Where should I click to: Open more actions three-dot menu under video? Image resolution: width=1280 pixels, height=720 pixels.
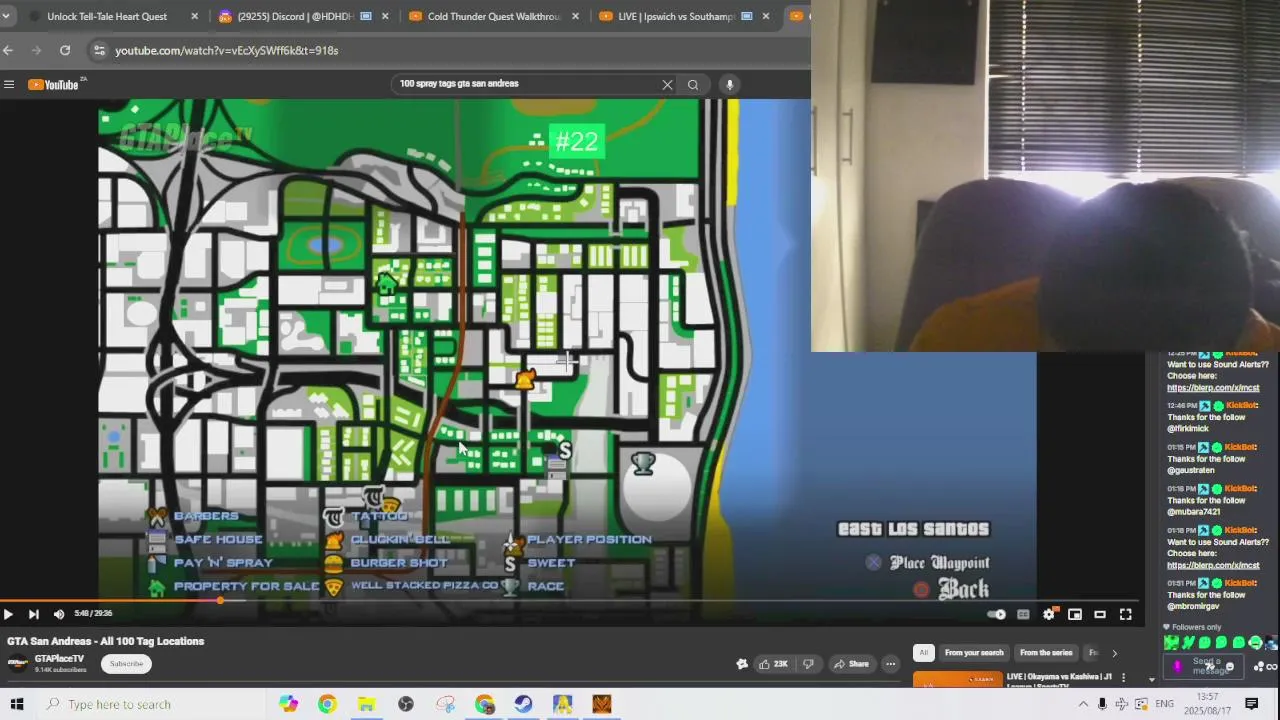(890, 664)
